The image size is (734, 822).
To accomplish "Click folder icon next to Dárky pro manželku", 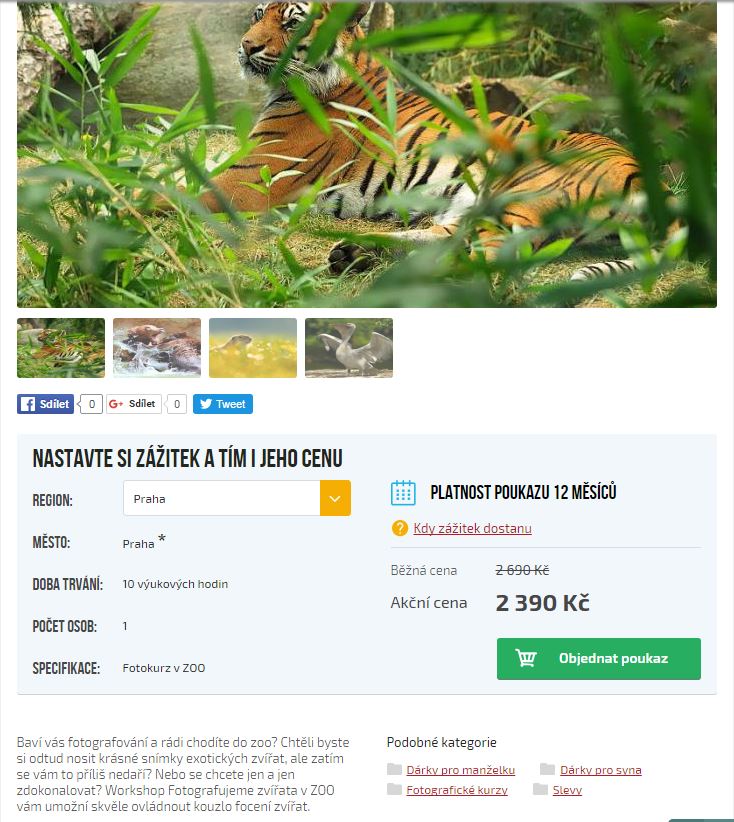I will pyautogui.click(x=394, y=769).
